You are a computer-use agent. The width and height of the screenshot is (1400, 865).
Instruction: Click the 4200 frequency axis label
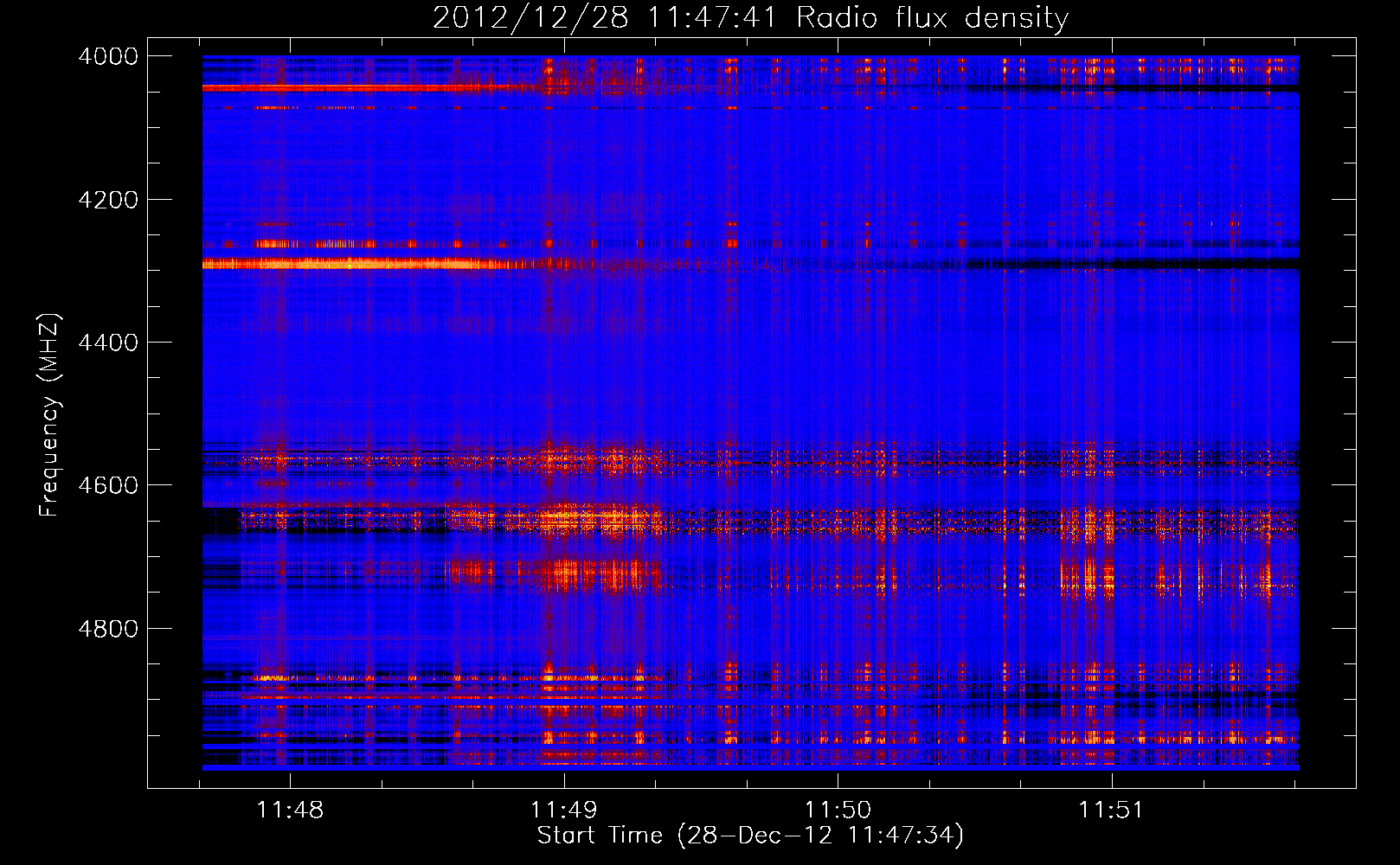tap(108, 200)
